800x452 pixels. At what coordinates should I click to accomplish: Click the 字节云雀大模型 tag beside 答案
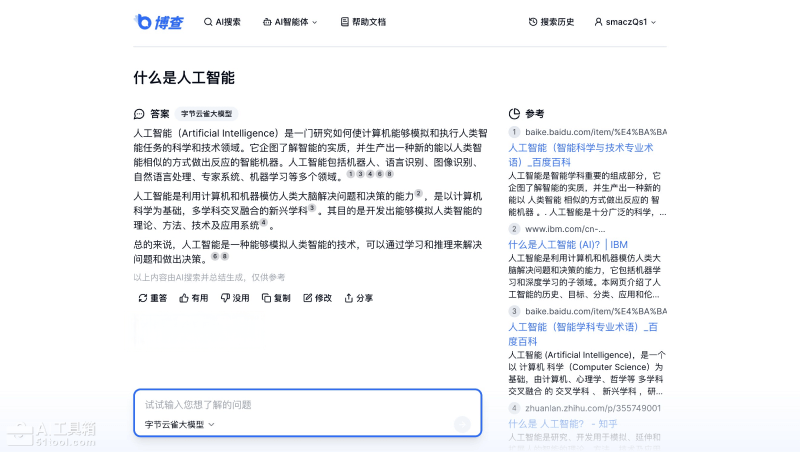tap(206, 114)
